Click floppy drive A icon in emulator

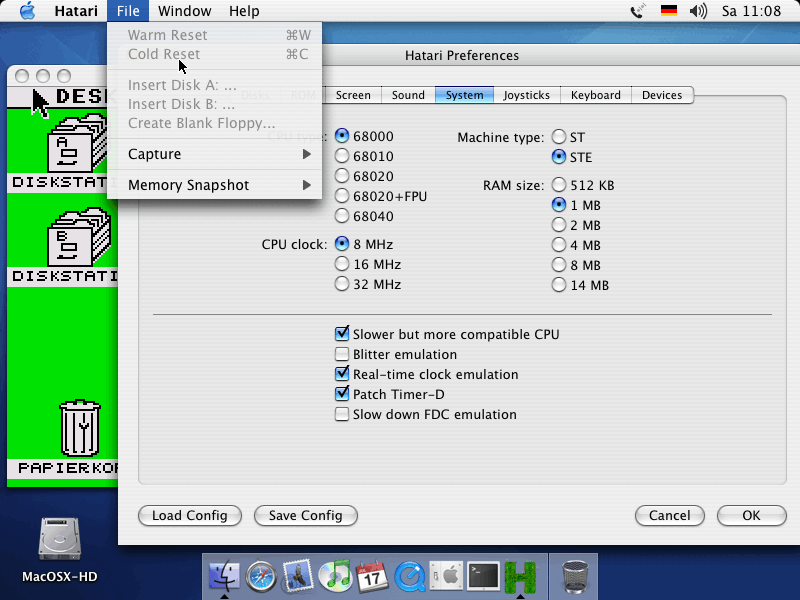(x=77, y=143)
